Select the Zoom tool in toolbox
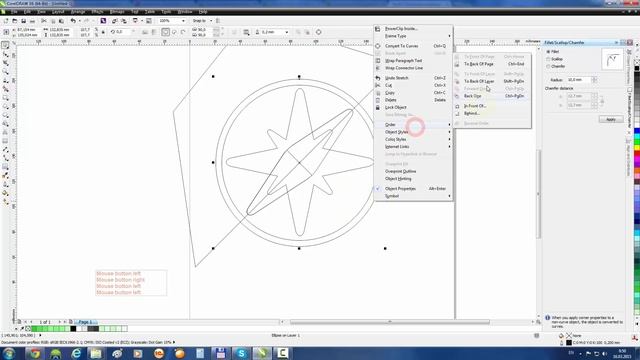 (5, 72)
